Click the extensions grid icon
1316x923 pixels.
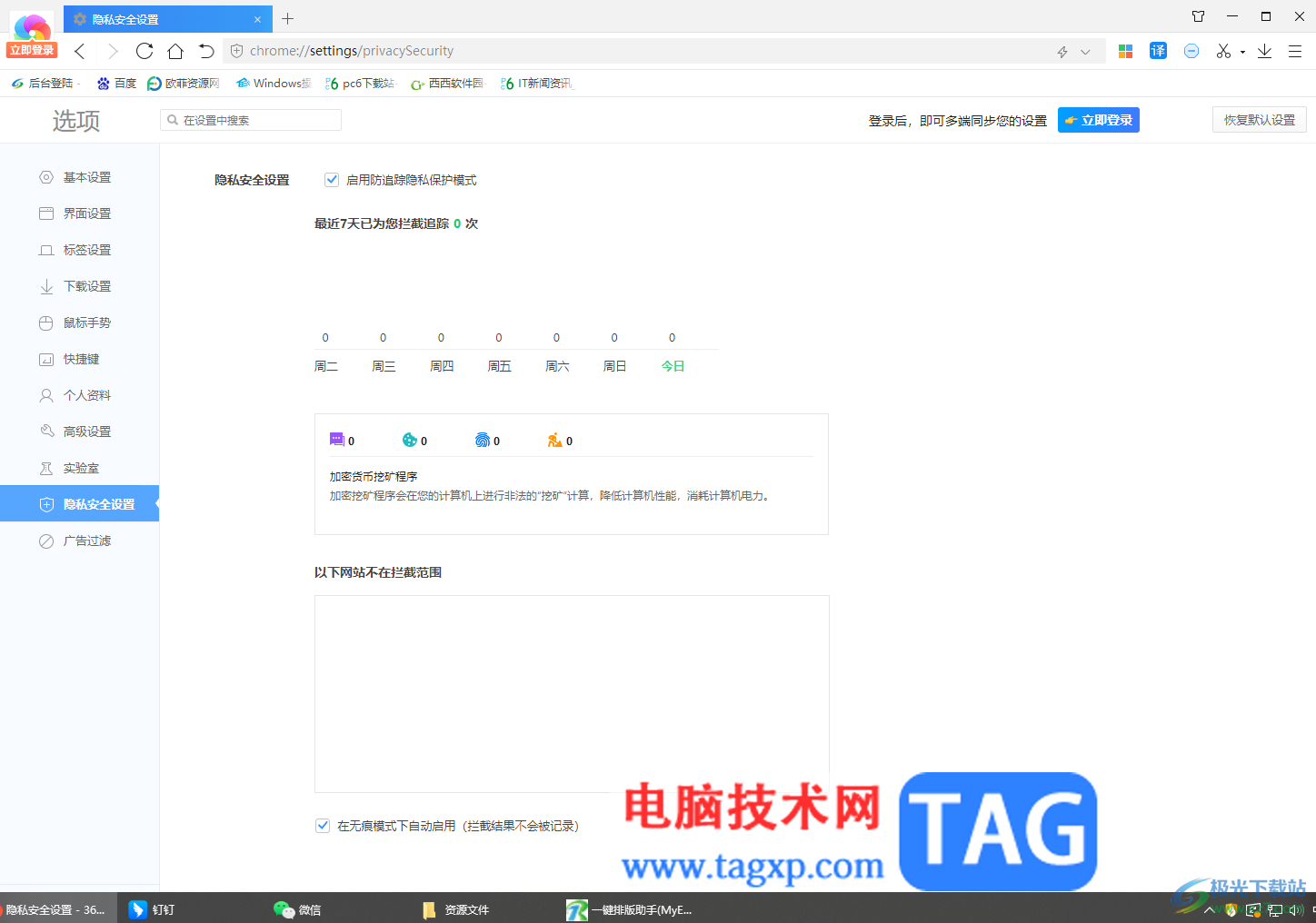(1125, 51)
